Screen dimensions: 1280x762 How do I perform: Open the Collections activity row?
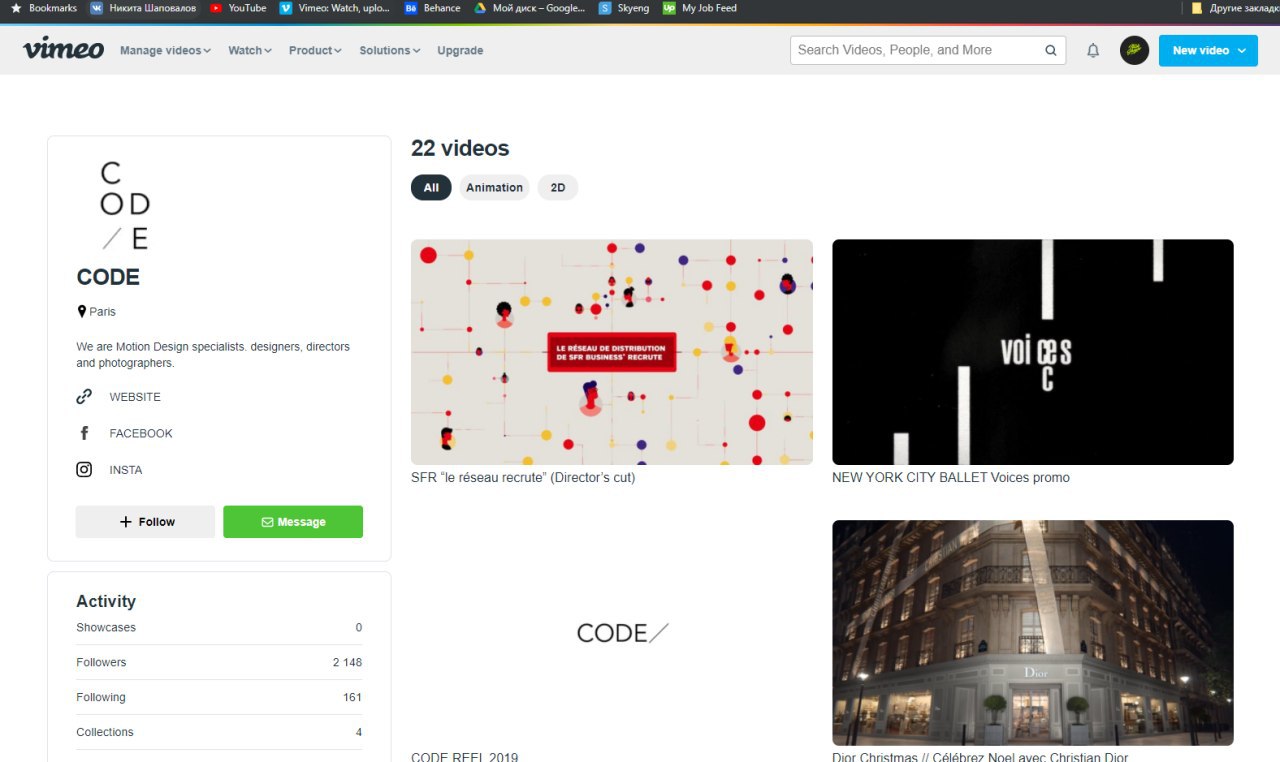[x=219, y=732]
